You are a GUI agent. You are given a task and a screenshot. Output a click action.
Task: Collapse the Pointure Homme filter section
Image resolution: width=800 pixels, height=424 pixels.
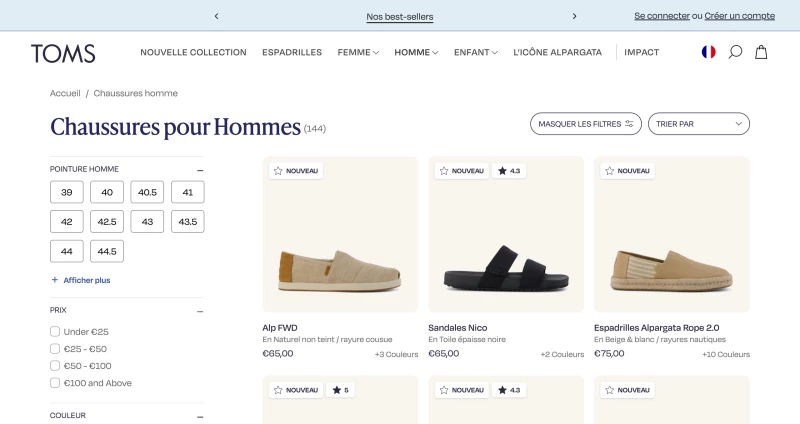tap(200, 170)
